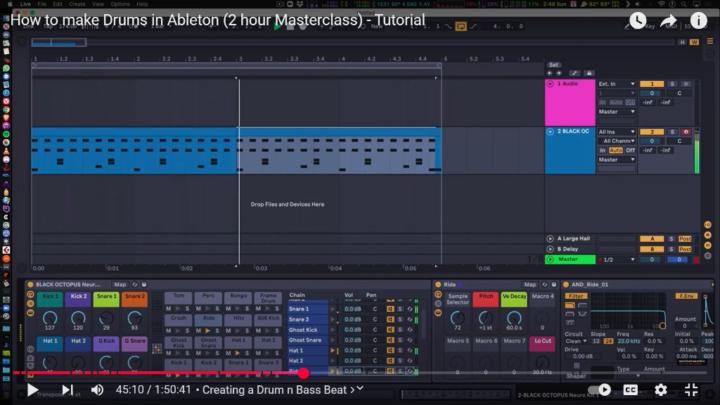This screenshot has height=405, width=720.
Task: Select the Hat 1 macro label
Action: tap(50, 342)
